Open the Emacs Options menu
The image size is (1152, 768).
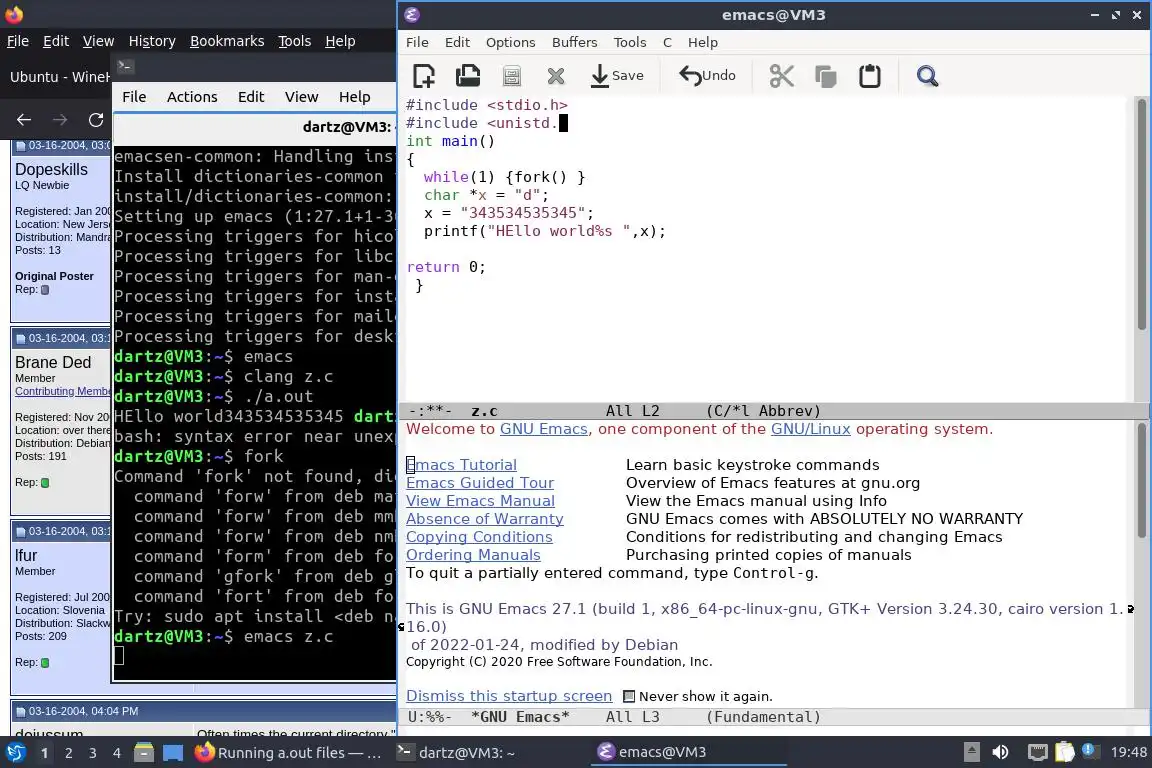point(511,43)
